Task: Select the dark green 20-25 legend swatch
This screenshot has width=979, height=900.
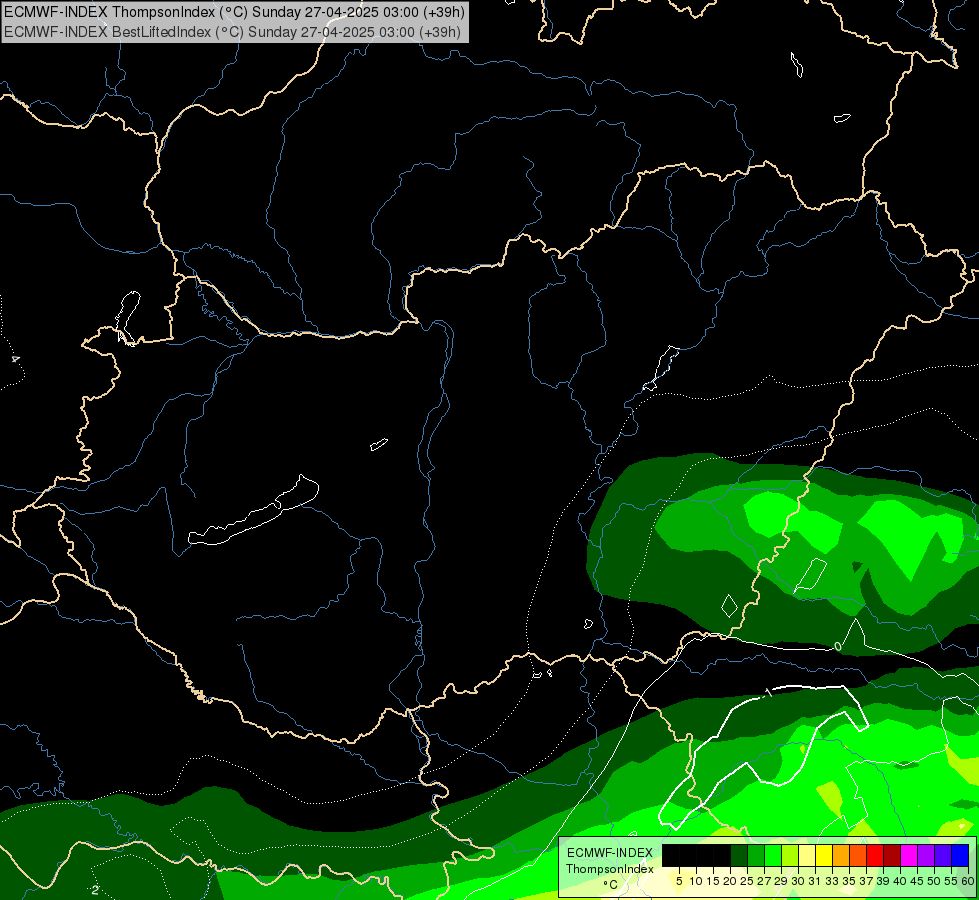Action: click(x=739, y=856)
